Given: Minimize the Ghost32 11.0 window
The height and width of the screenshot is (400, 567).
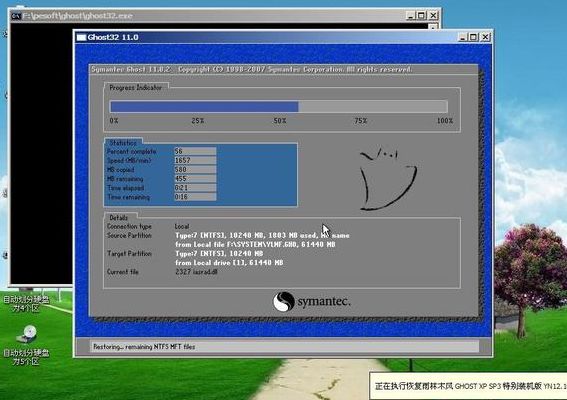Looking at the screenshot, I should click(x=462, y=37).
